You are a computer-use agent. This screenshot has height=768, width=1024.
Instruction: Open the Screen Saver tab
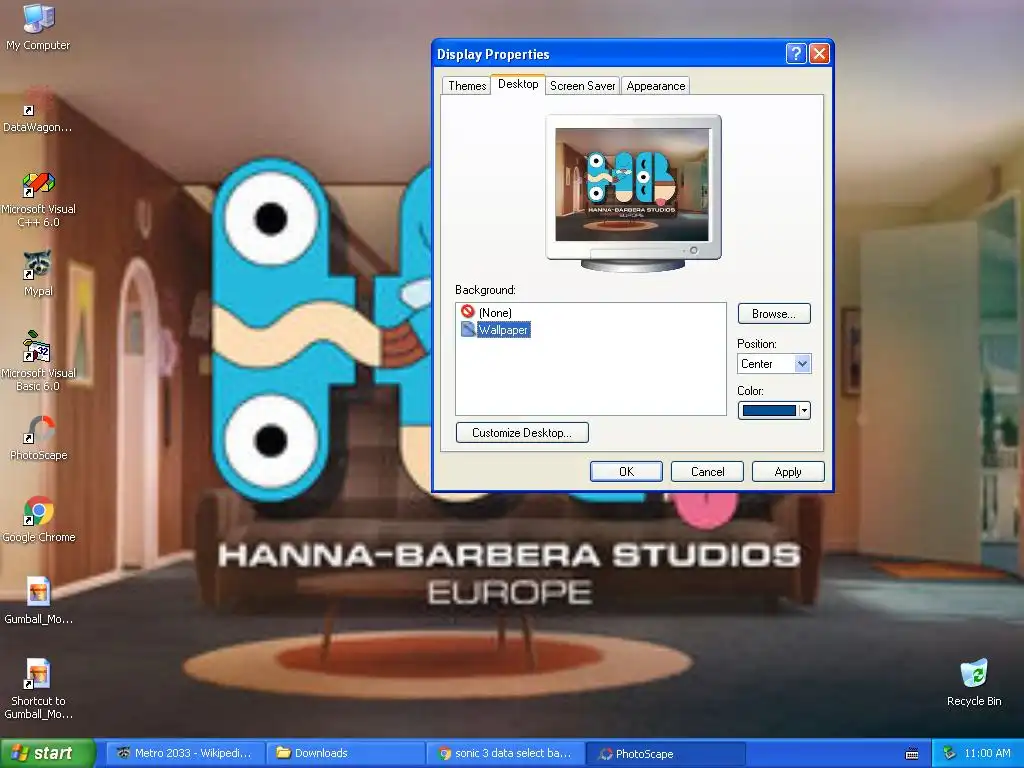point(582,86)
